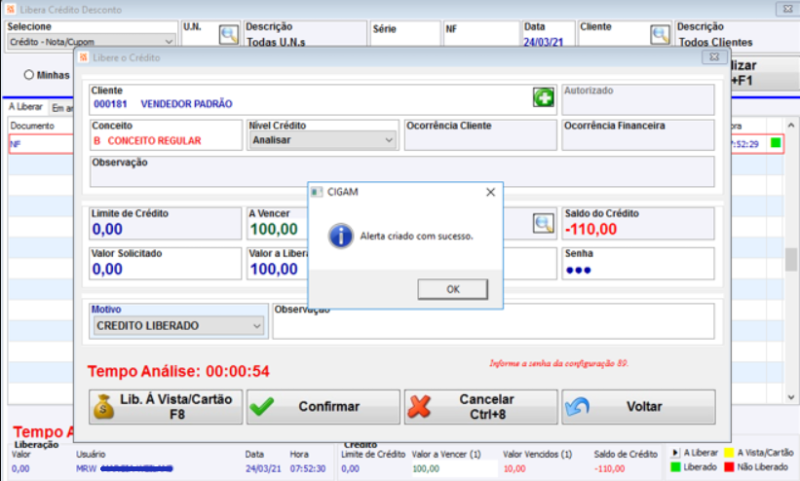The width and height of the screenshot is (800, 481).
Task: Open the Motivo CREDITO LIBERADO dropdown
Action: [x=178, y=325]
